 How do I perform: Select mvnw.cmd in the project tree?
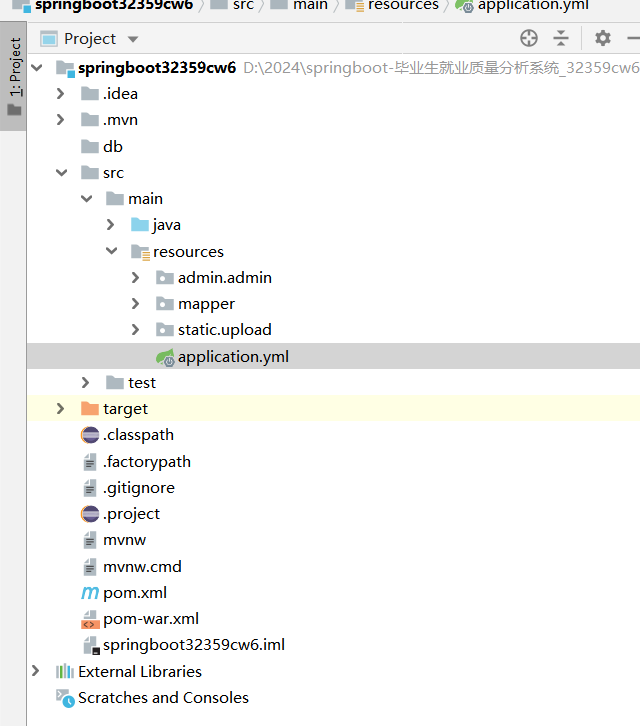coord(142,566)
